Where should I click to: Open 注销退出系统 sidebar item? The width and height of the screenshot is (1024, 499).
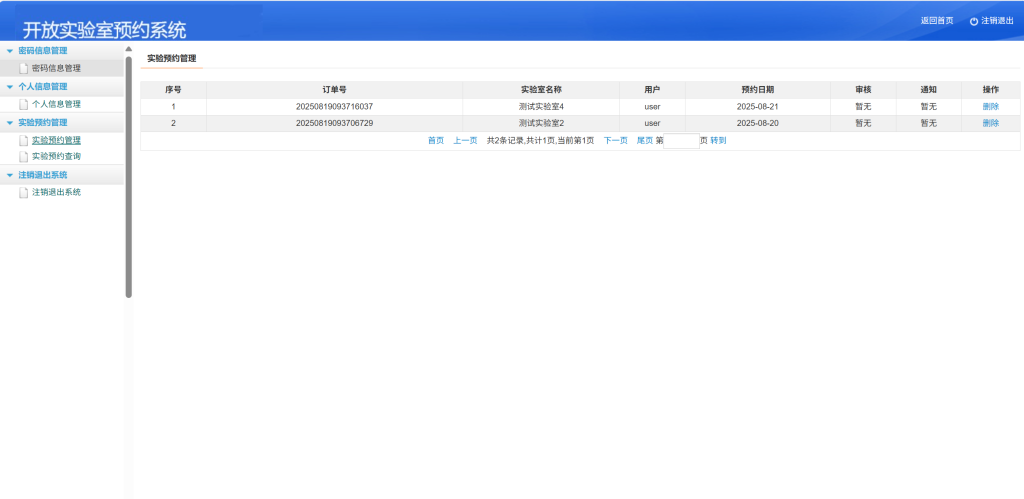click(x=56, y=192)
